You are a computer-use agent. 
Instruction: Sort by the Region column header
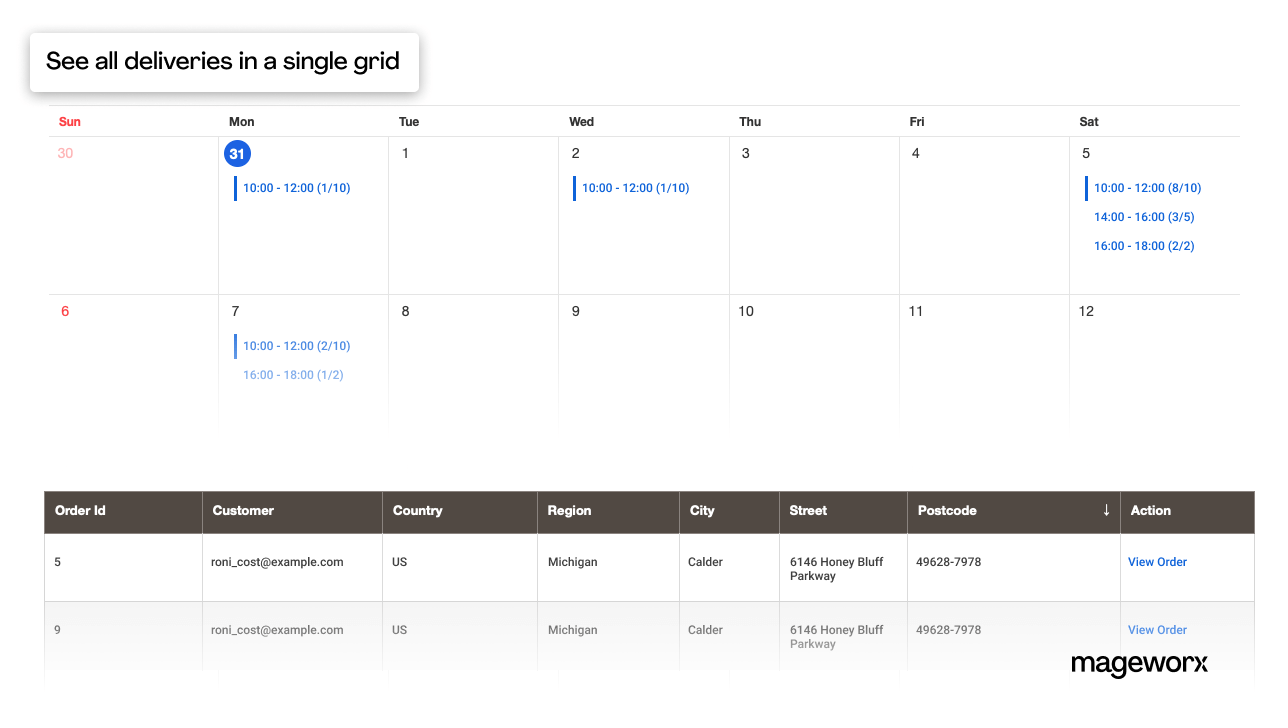(x=569, y=510)
